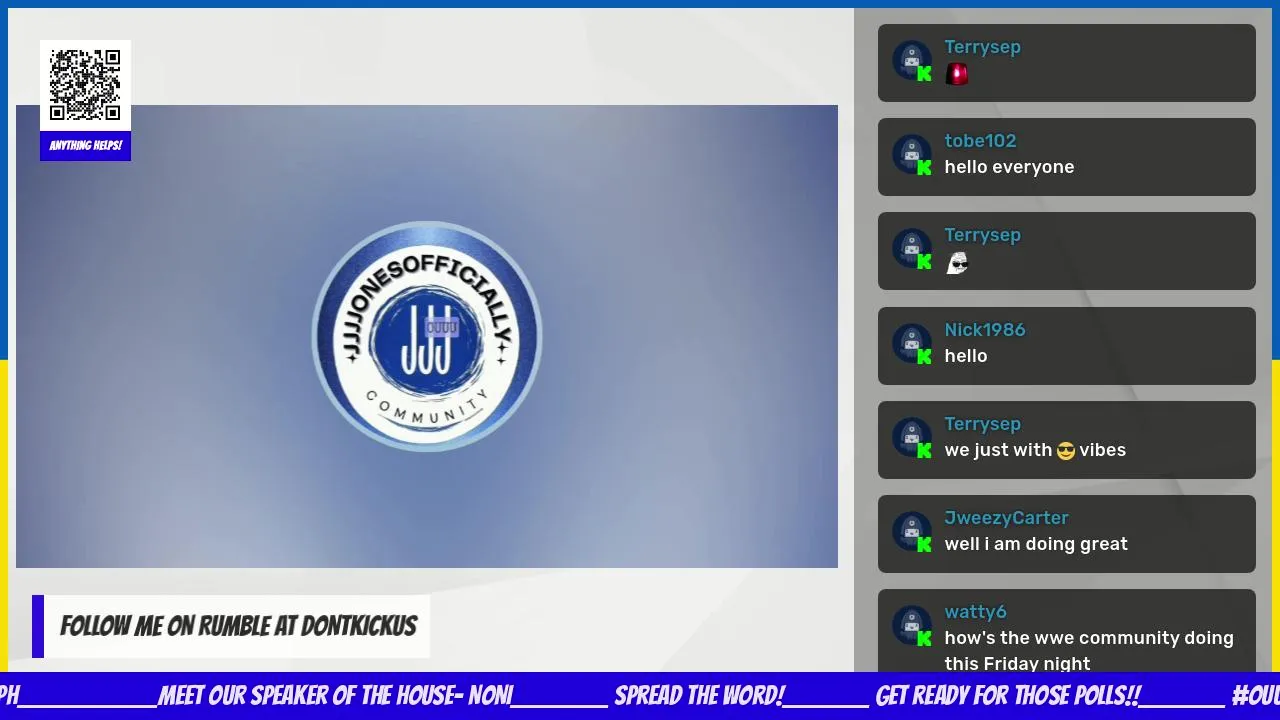The image size is (1280, 720).
Task: Click the QR code donation image
Action: pyautogui.click(x=85, y=85)
